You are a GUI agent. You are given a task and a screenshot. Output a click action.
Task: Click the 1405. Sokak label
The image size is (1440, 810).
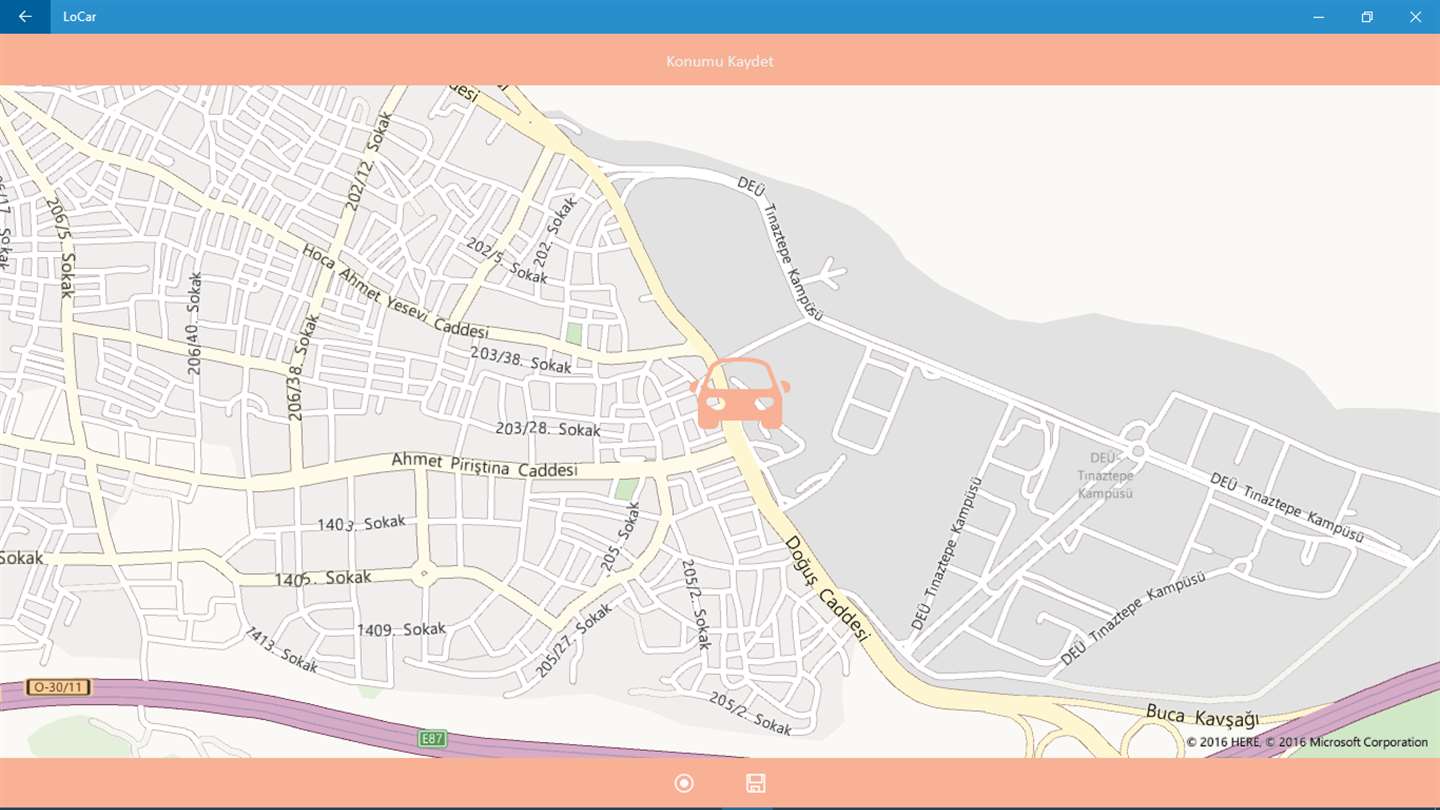pos(322,578)
